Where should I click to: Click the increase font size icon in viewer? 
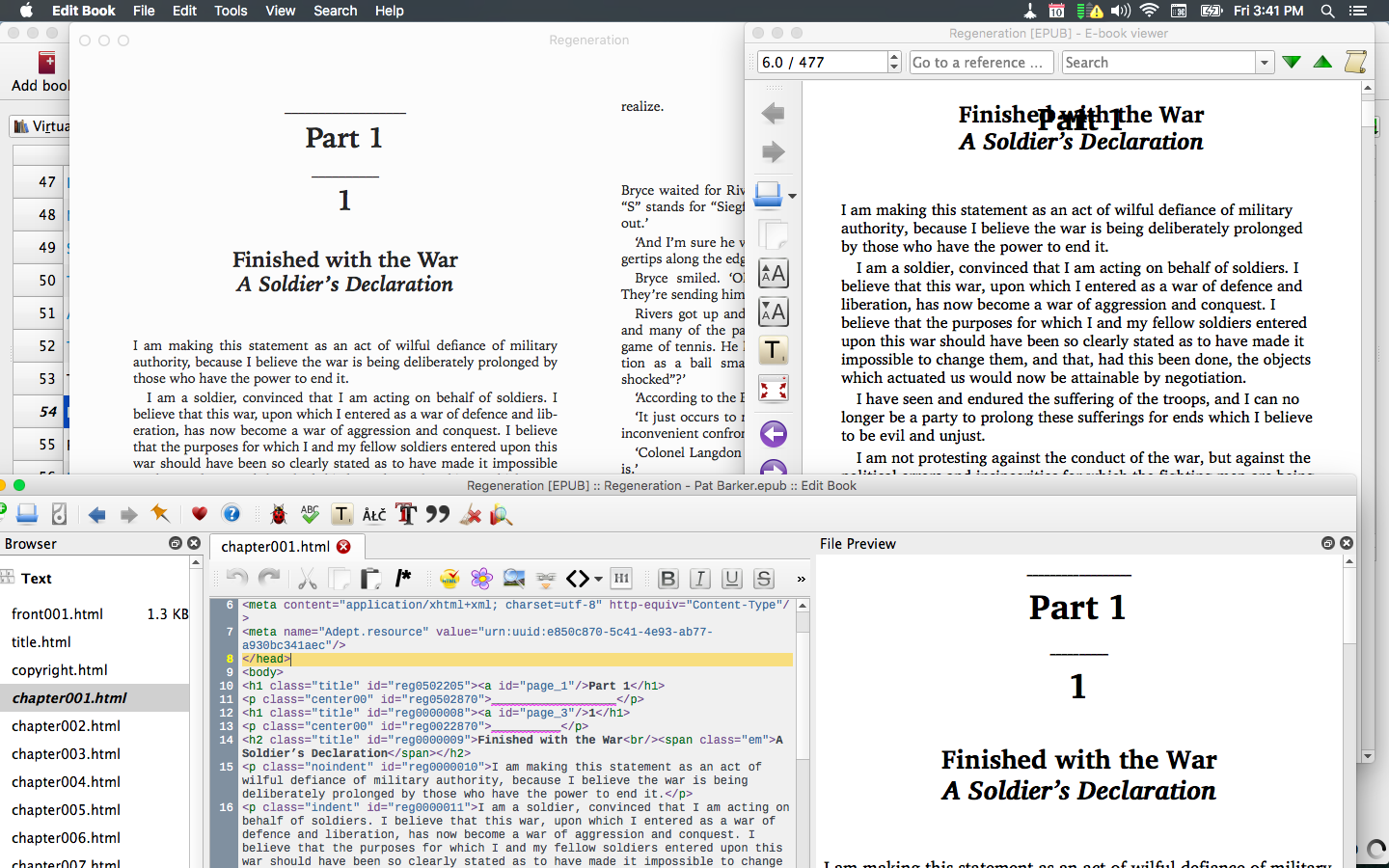pyautogui.click(x=774, y=274)
